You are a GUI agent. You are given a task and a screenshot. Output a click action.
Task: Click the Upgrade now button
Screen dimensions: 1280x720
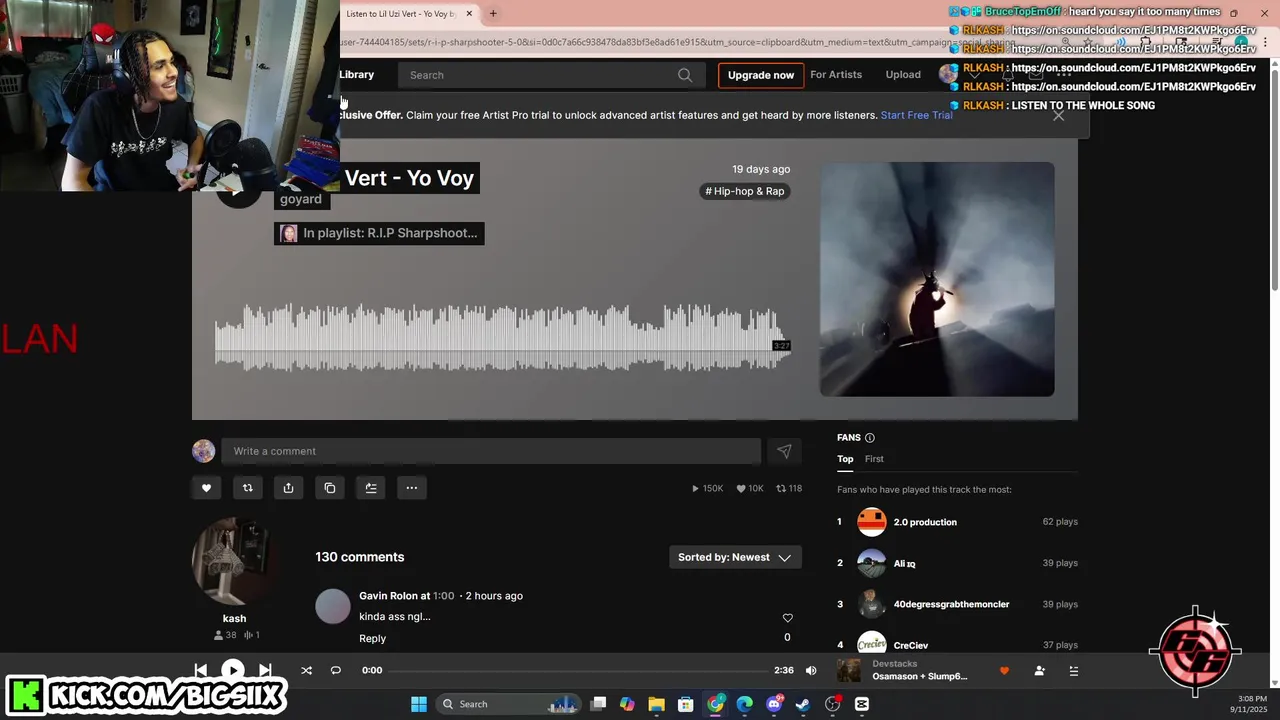[x=761, y=75]
